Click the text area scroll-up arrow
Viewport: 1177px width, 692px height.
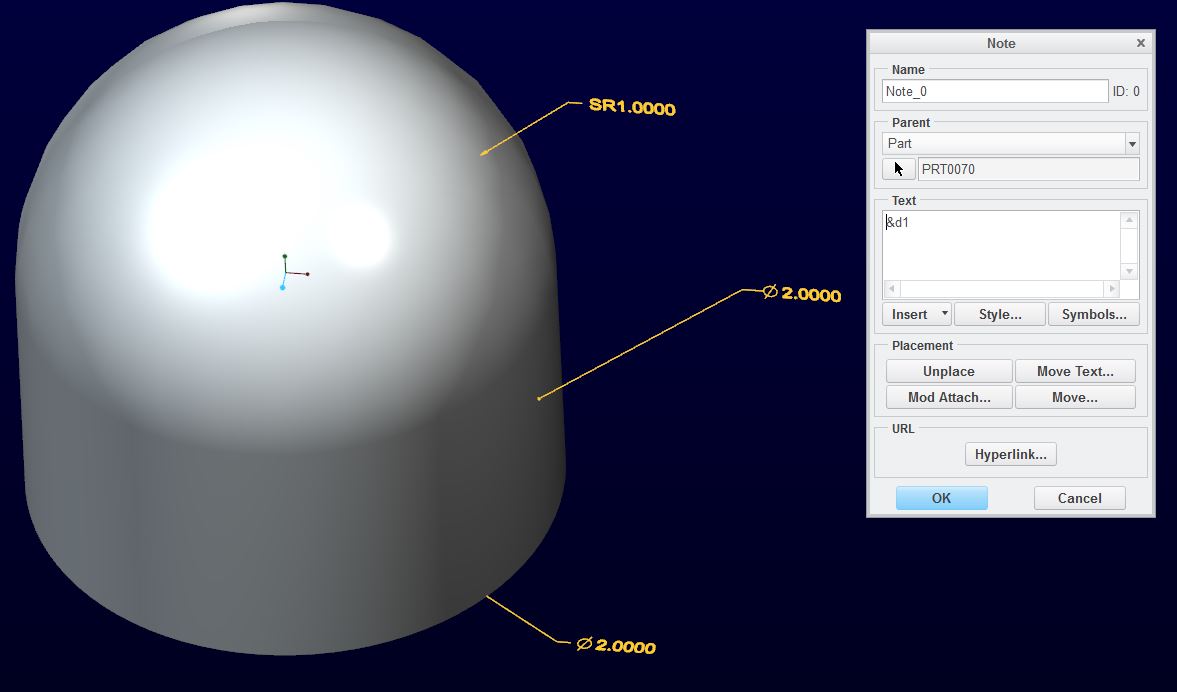pos(1129,220)
